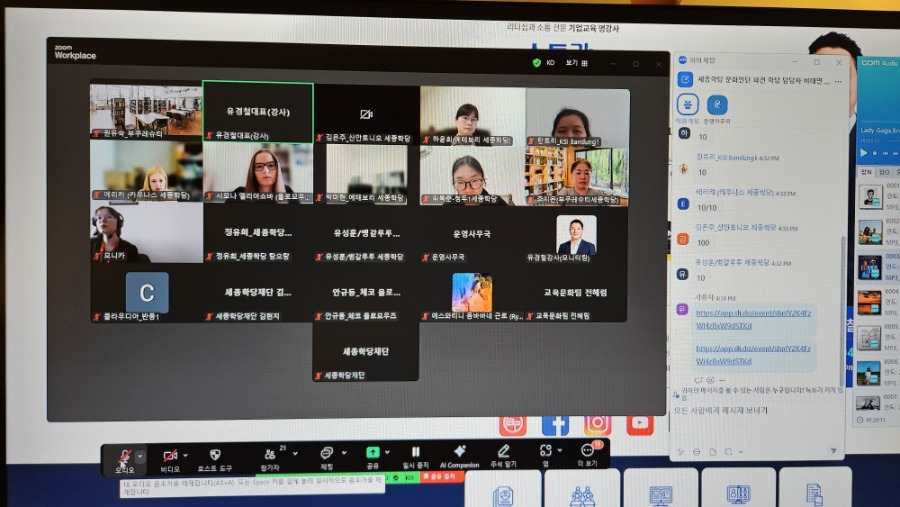Click sender name 탄트리_KSI Bandung1 in chat
Screen dimensions: 900x507
[x=729, y=157]
